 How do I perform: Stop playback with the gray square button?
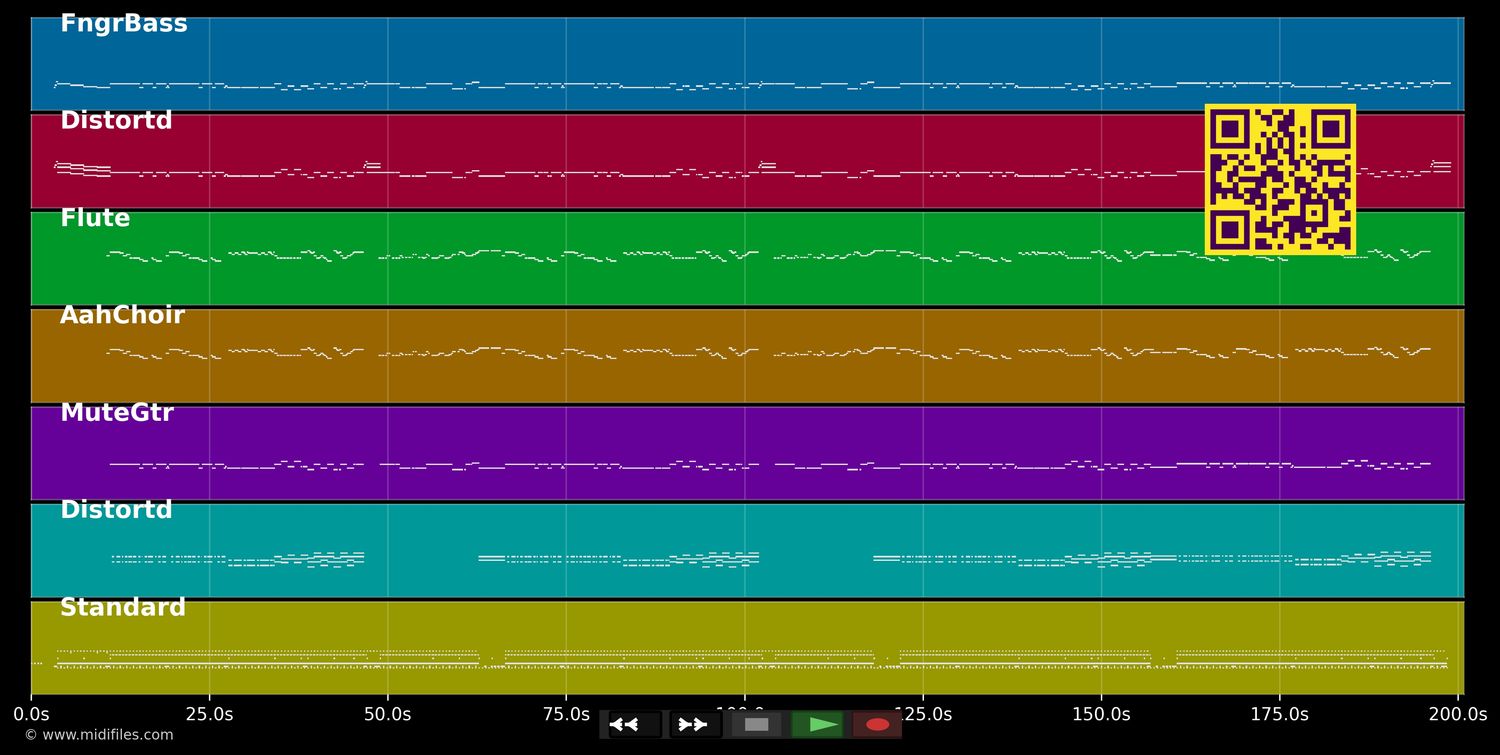[756, 724]
